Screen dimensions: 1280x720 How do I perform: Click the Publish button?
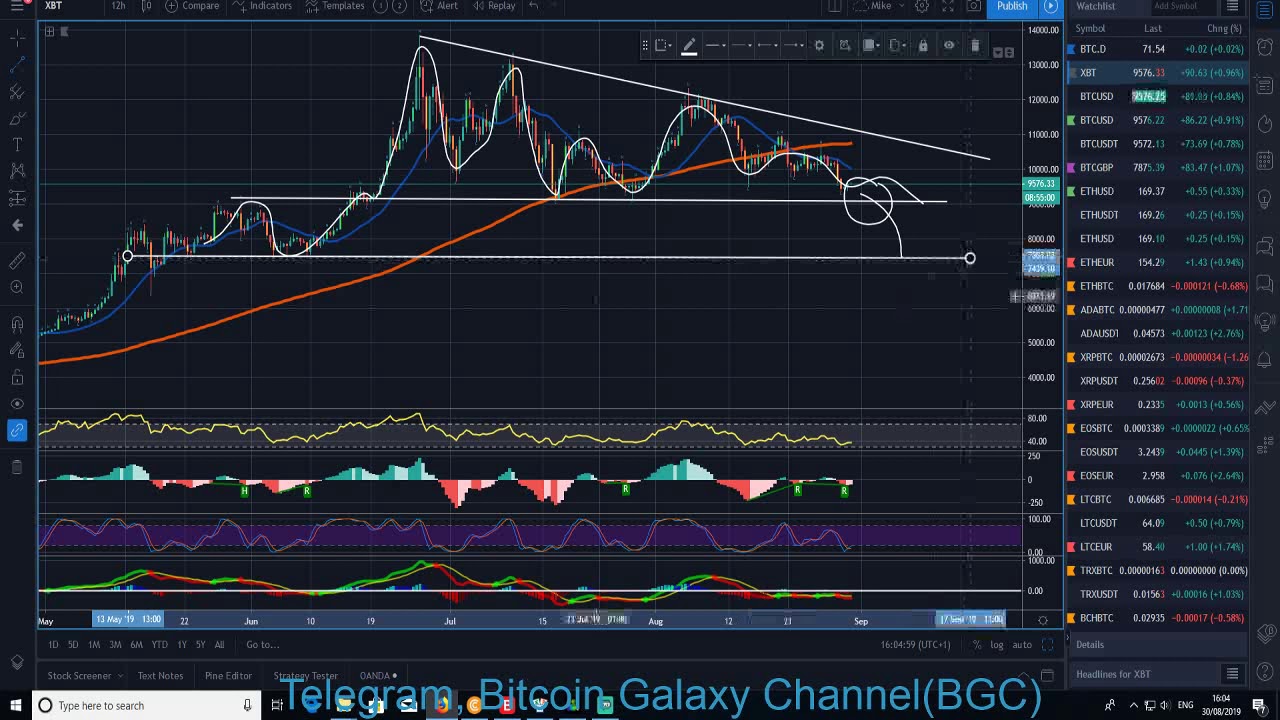click(x=1012, y=6)
